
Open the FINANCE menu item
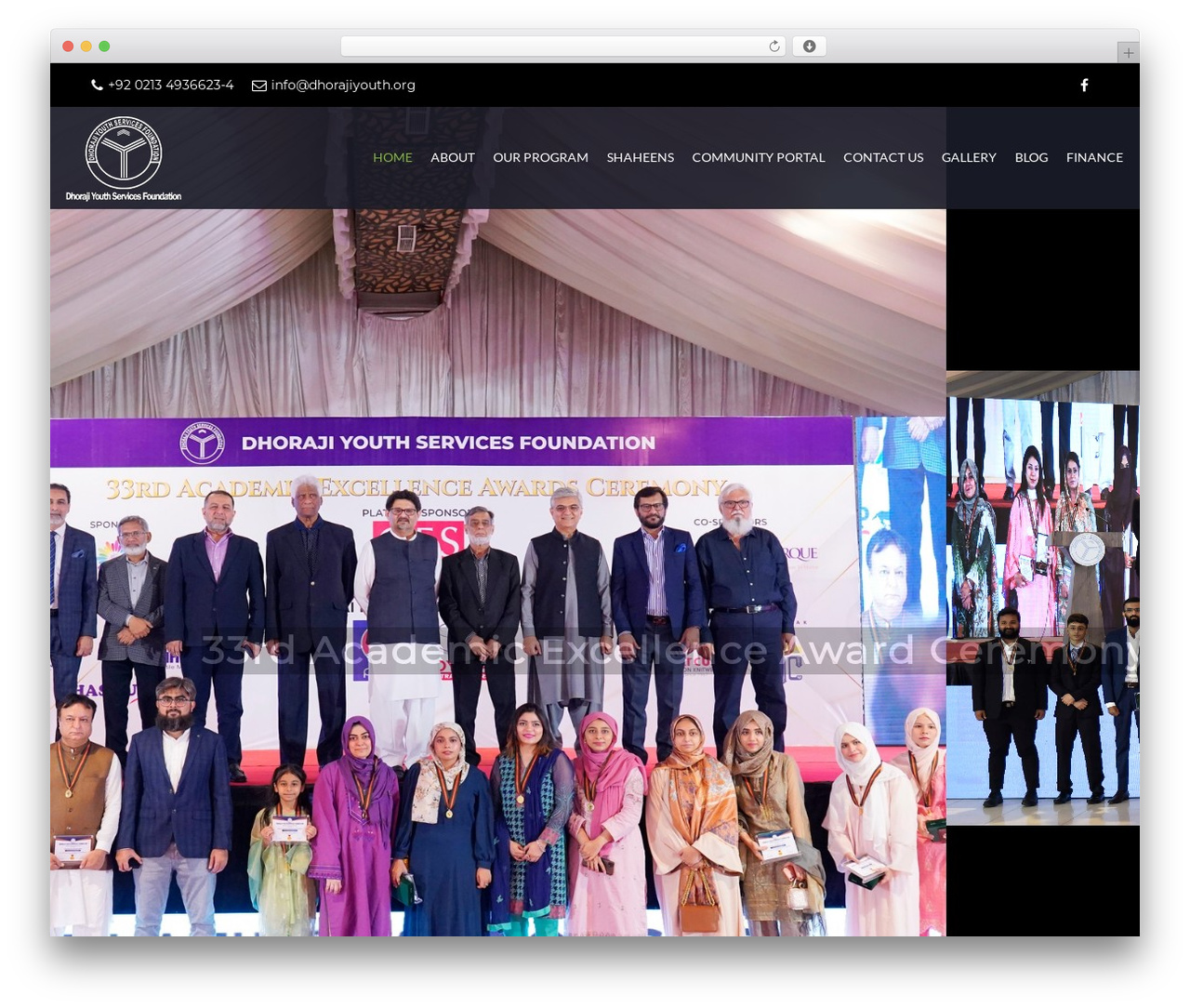[x=1094, y=157]
